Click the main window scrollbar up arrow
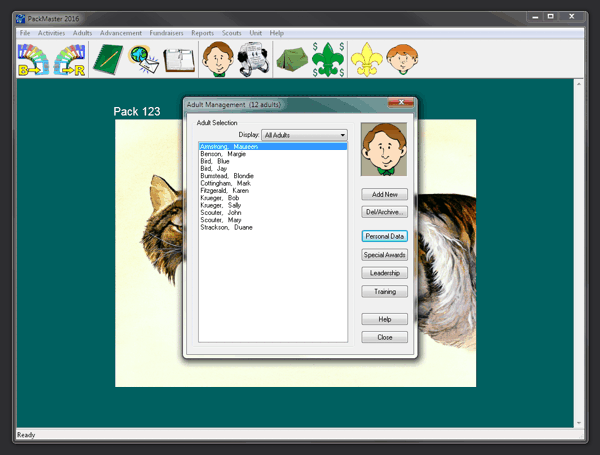The image size is (600, 455). [579, 84]
